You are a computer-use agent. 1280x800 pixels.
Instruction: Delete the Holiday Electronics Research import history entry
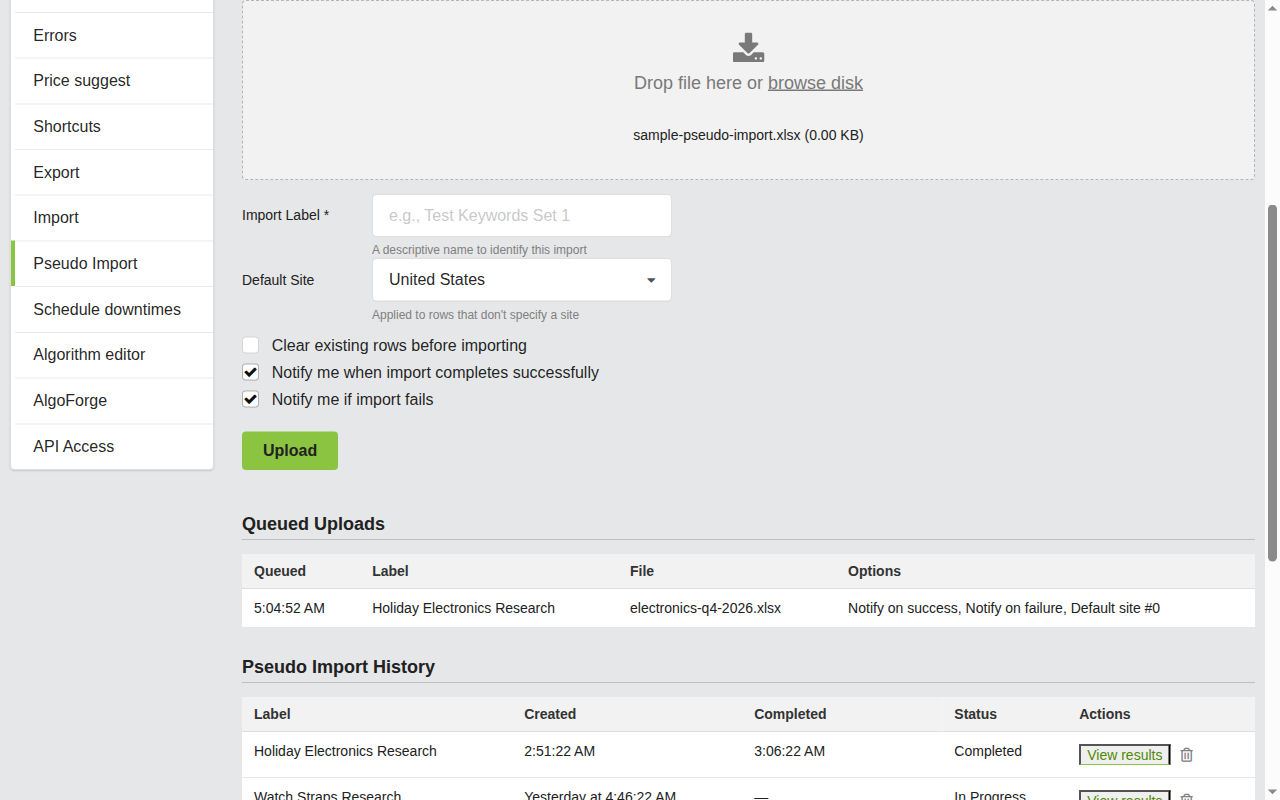click(x=1186, y=755)
